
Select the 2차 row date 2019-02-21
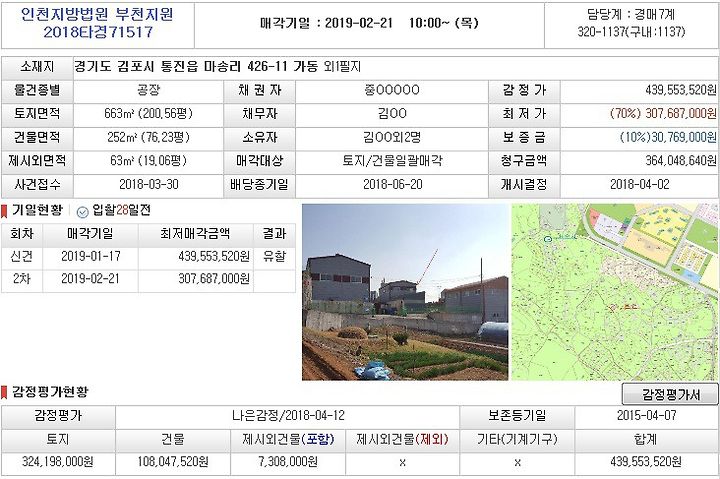90,279
